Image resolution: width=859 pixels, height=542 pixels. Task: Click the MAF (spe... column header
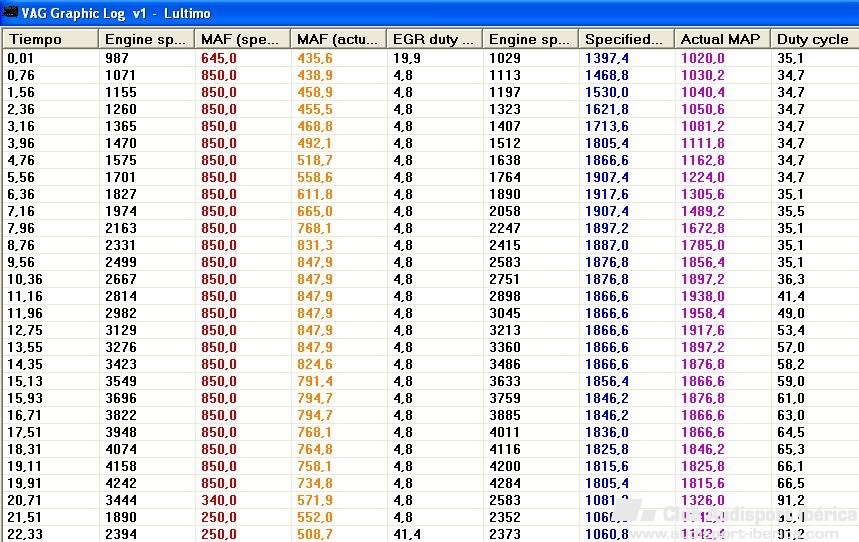point(242,39)
